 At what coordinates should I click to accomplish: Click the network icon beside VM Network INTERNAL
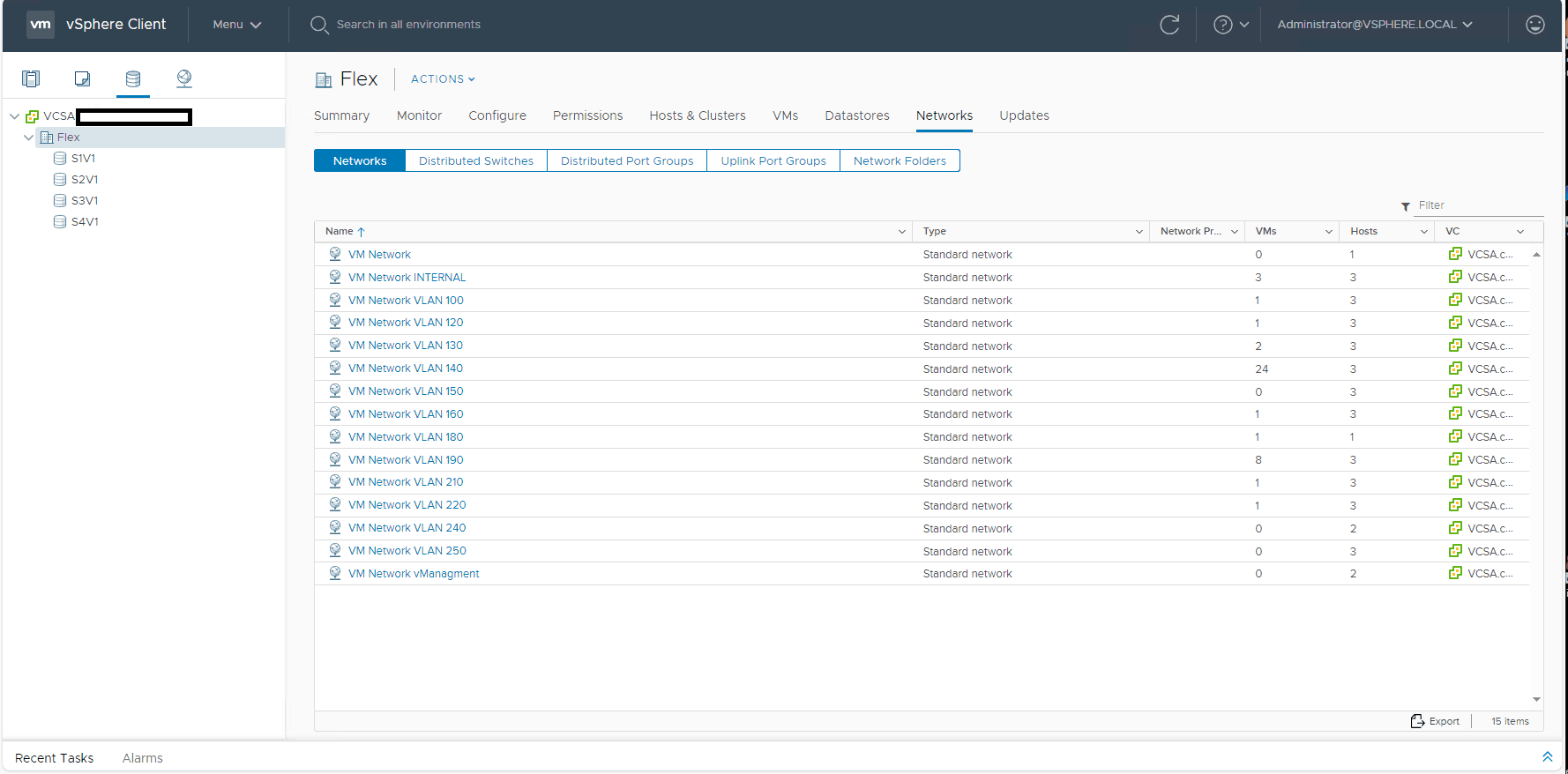[335, 277]
